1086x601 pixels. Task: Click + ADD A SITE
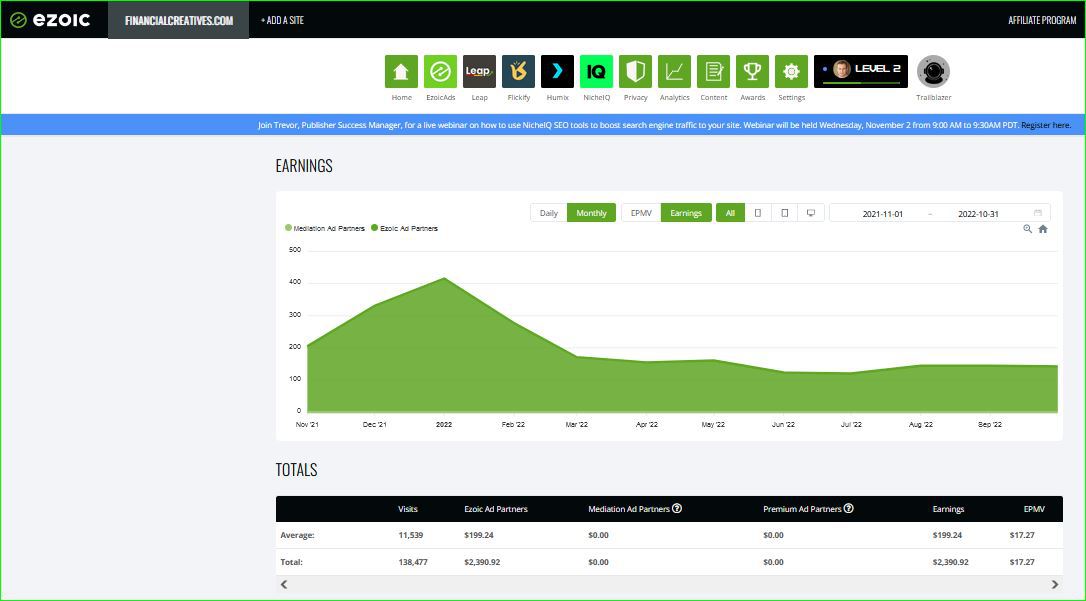coord(282,20)
